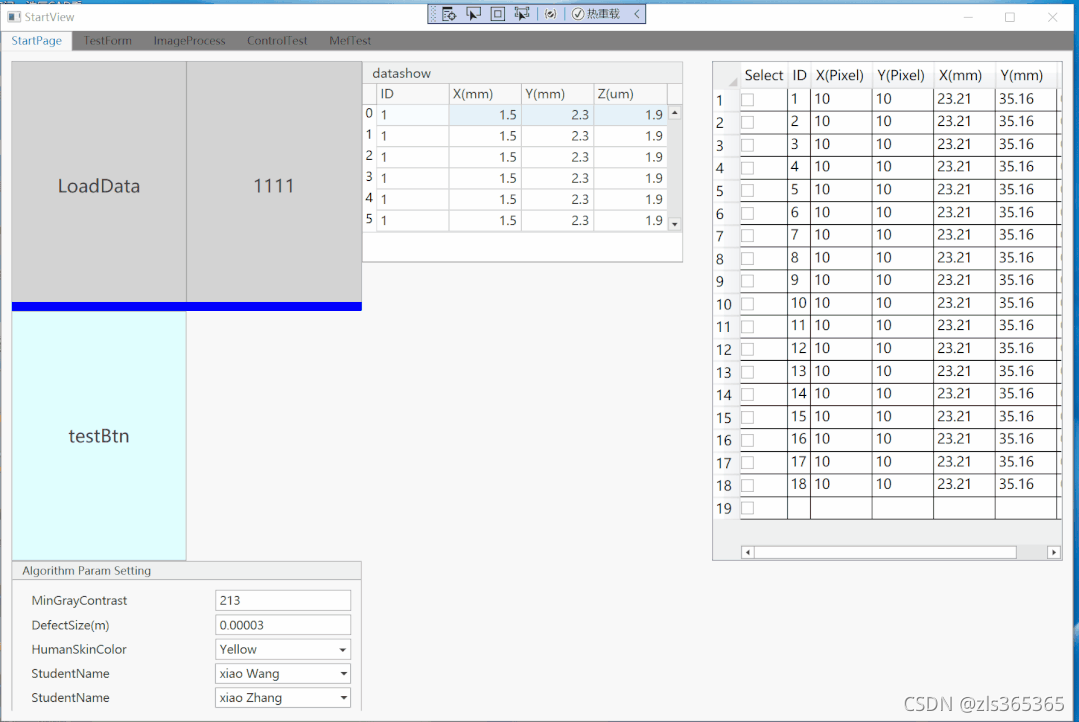Click the datashow group title
This screenshot has height=722, width=1079.
pos(401,73)
